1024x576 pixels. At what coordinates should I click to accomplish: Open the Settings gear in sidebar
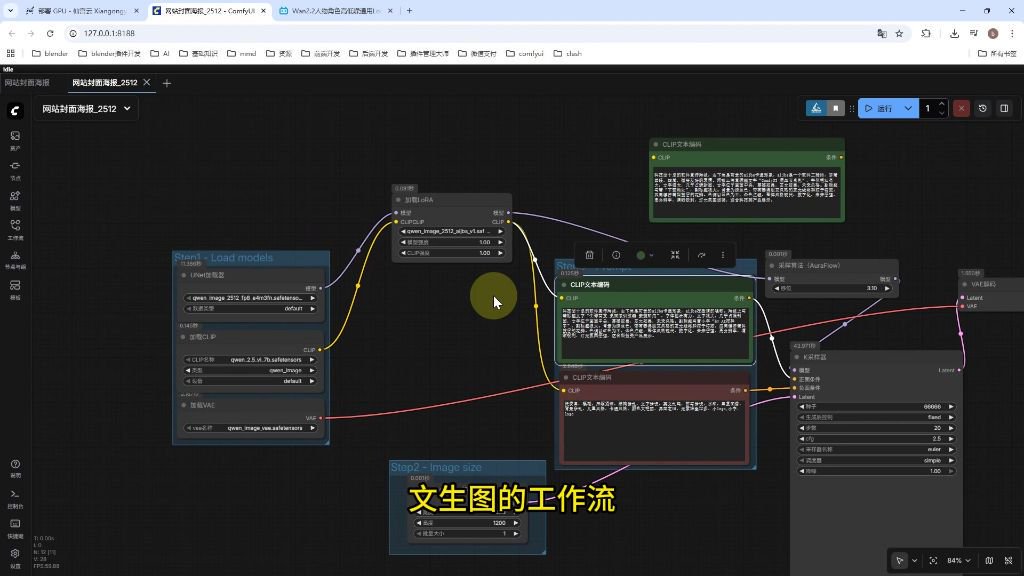point(15,557)
